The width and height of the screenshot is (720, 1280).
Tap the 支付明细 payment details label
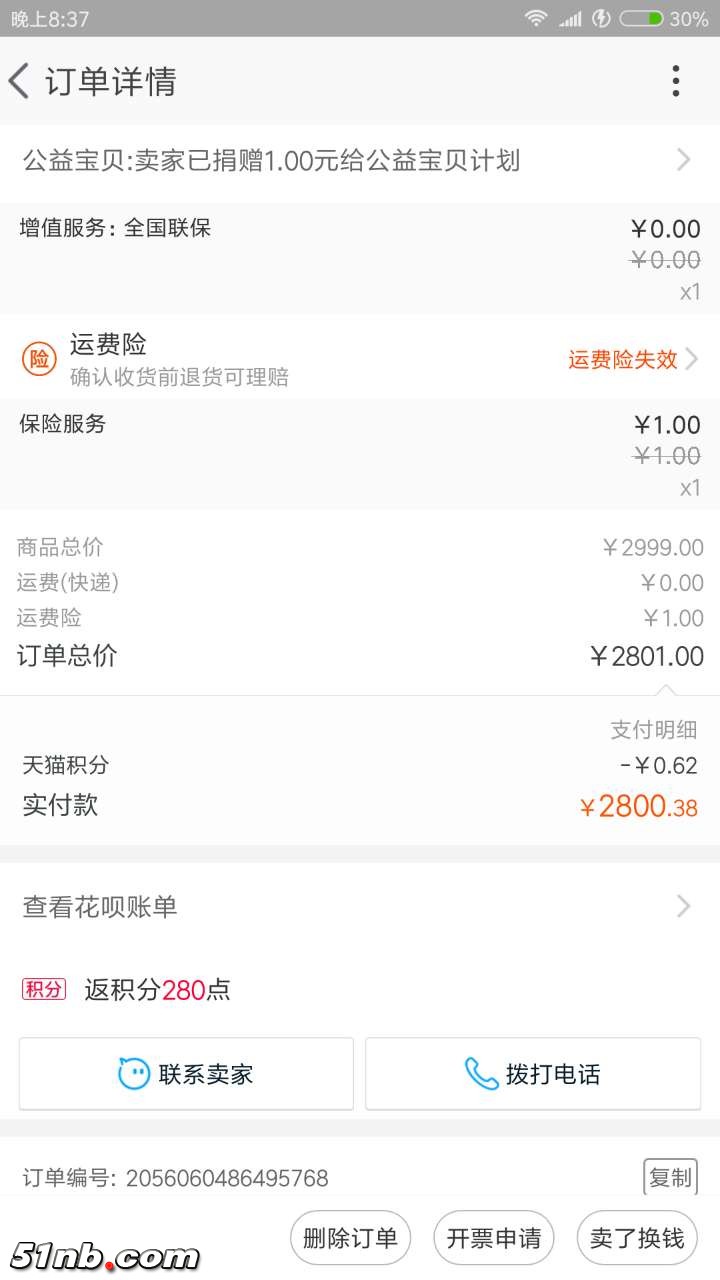pos(654,730)
